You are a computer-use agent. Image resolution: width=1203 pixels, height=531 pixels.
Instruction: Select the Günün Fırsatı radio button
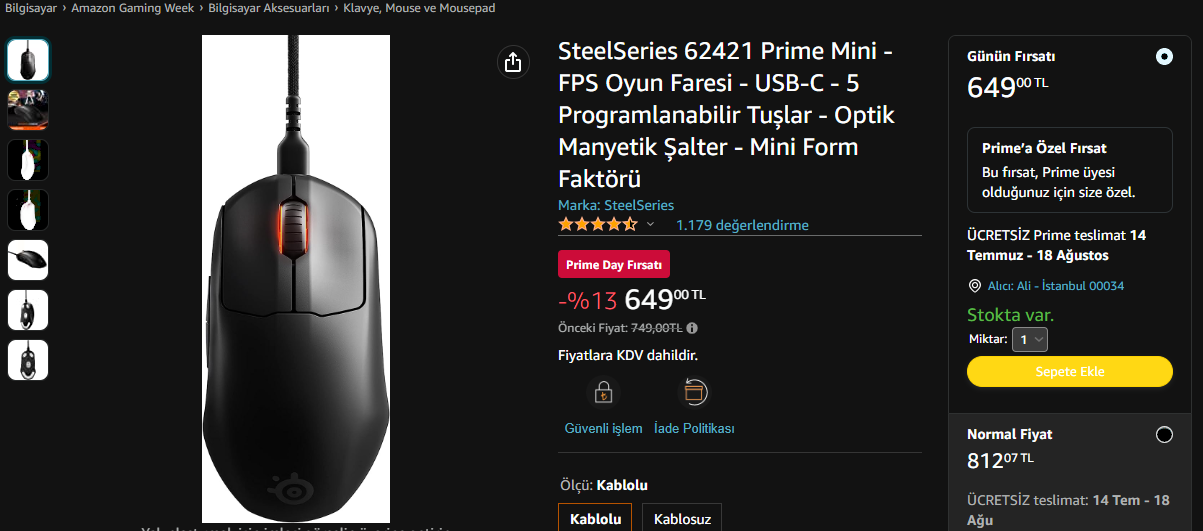click(x=1164, y=57)
